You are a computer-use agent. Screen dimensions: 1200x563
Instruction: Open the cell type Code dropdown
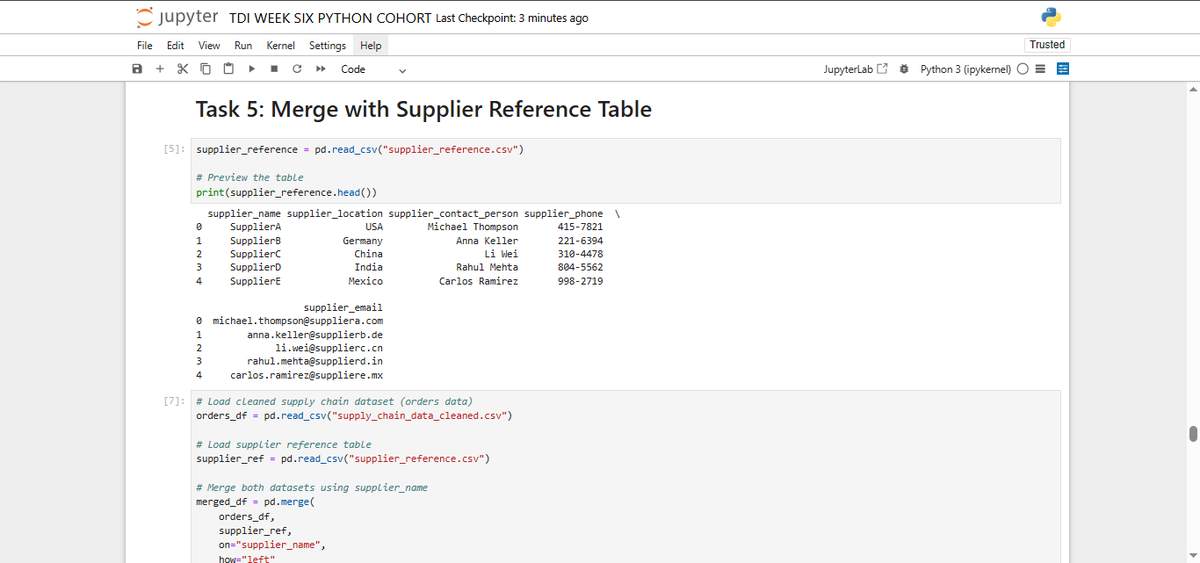click(x=374, y=69)
